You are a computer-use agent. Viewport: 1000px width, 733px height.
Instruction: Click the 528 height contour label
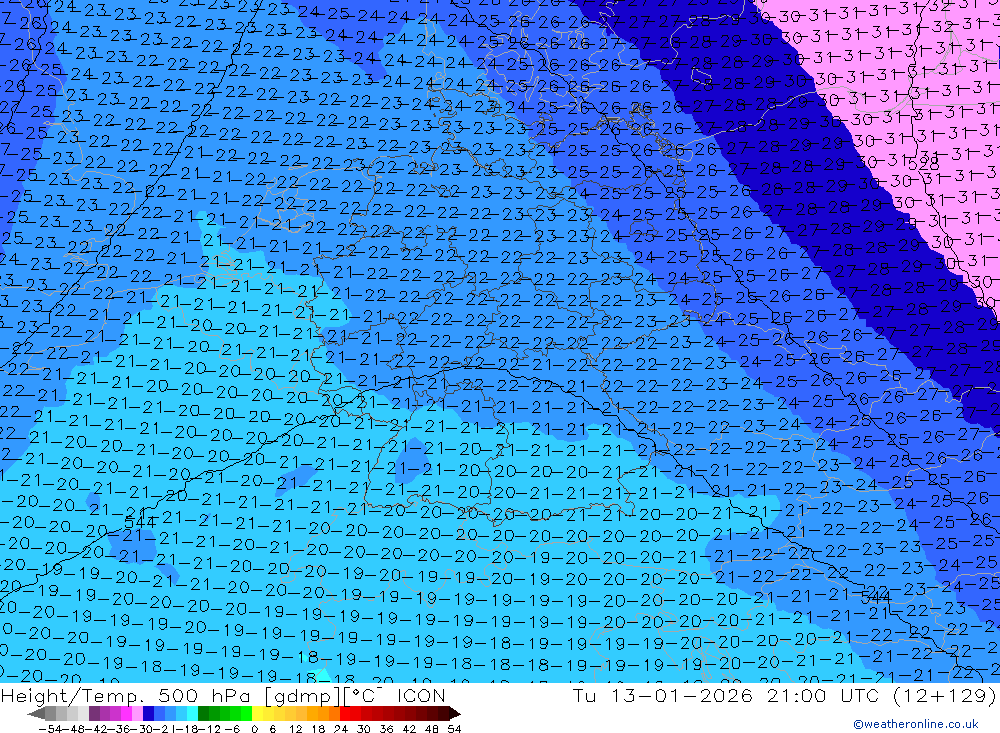pyautogui.click(x=924, y=165)
